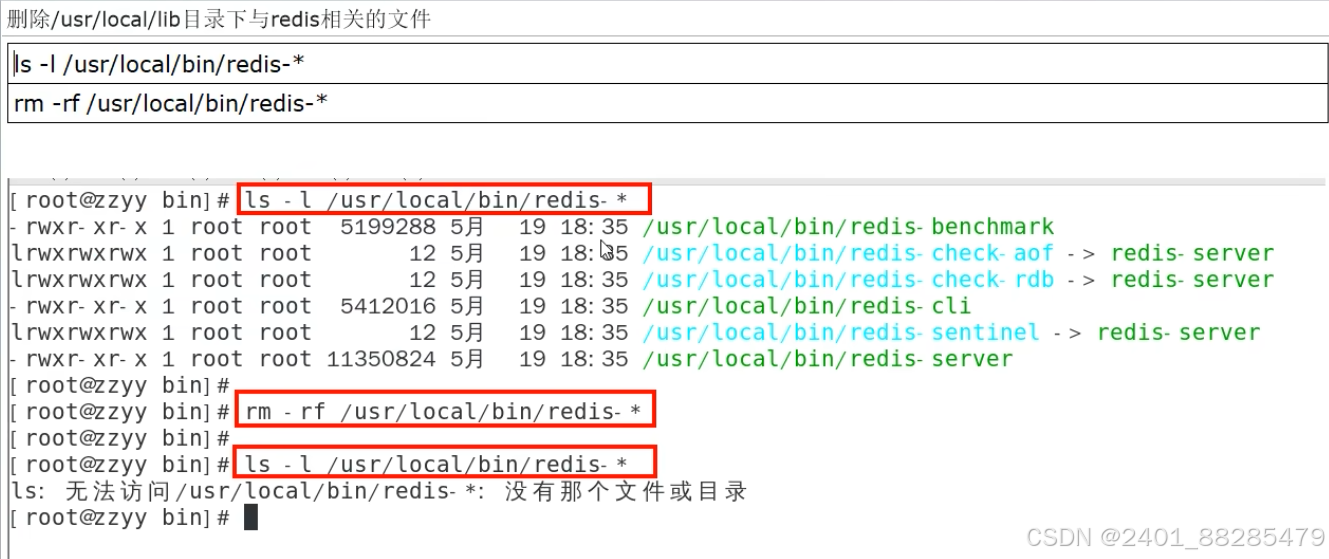This screenshot has width=1329, height=559.
Task: Click the terminal cursor at last prompt
Action: tap(251, 517)
